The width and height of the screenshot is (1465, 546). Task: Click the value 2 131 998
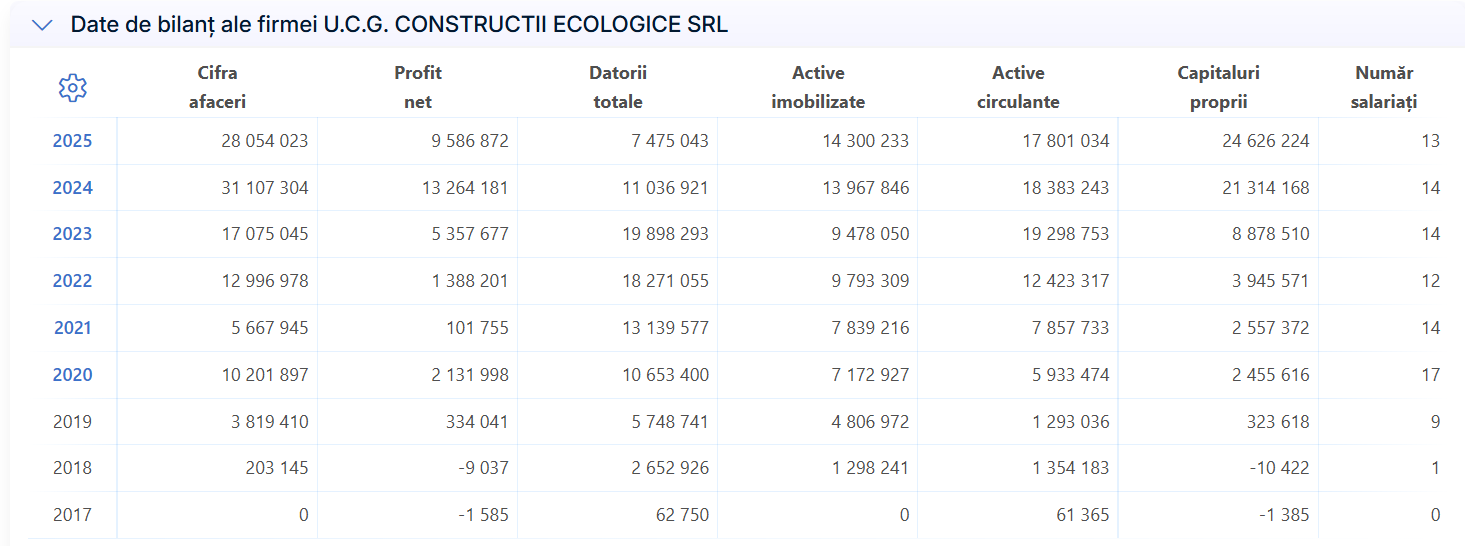pyautogui.click(x=470, y=375)
